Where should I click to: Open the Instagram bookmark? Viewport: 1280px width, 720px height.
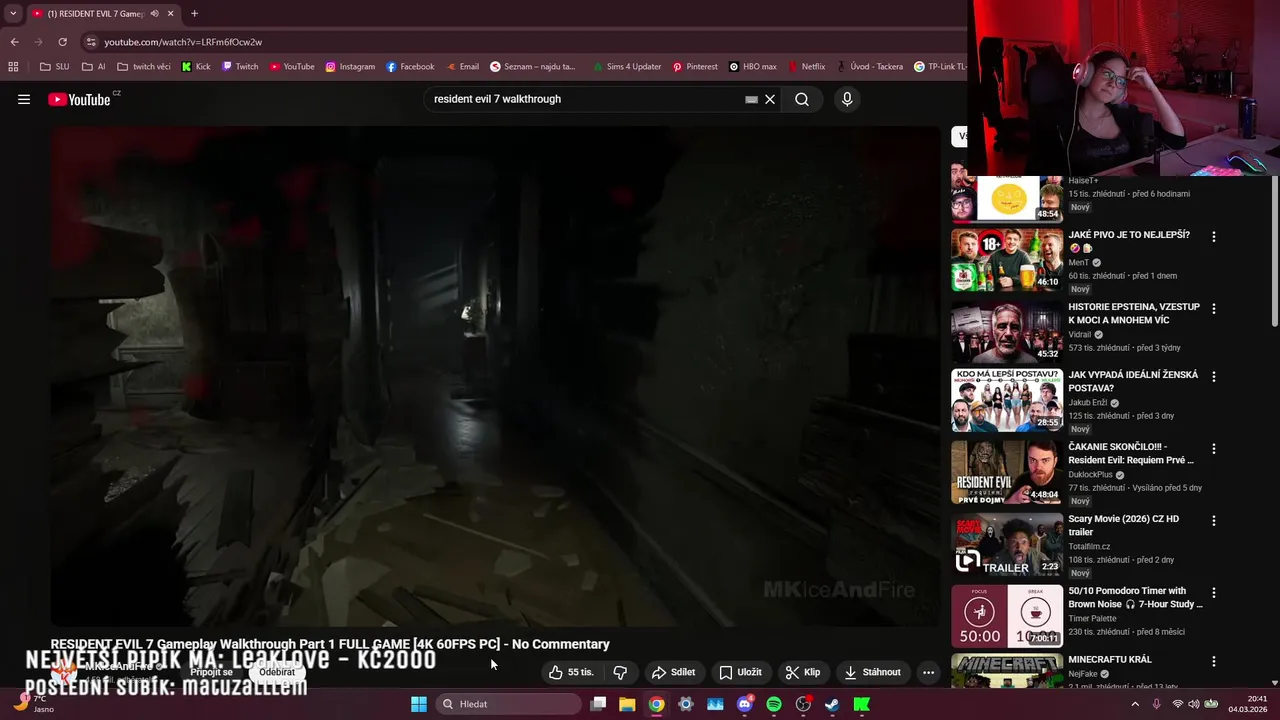[x=350, y=67]
